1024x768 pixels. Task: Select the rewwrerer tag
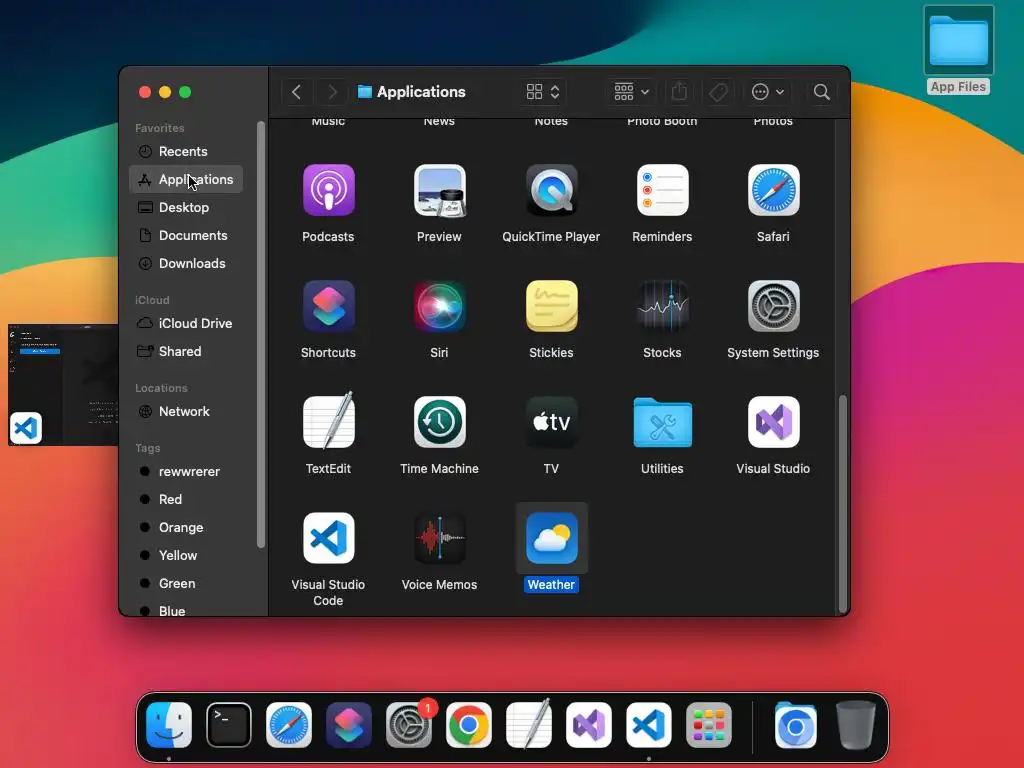tap(186, 472)
